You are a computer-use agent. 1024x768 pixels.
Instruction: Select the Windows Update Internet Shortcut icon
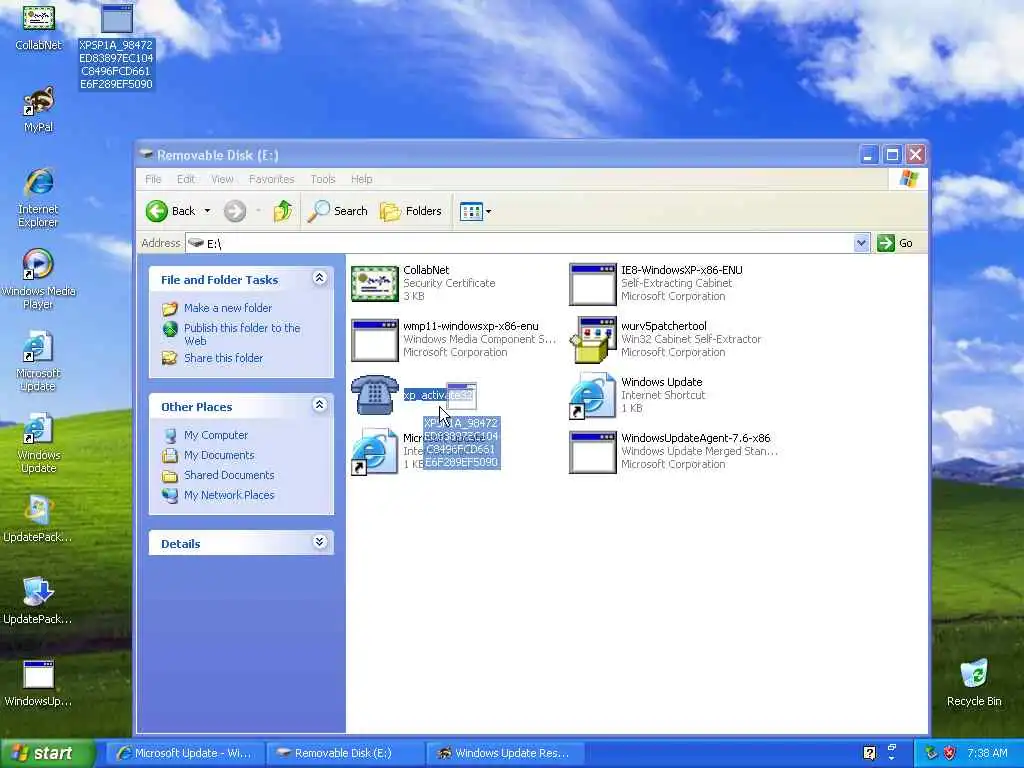click(592, 396)
